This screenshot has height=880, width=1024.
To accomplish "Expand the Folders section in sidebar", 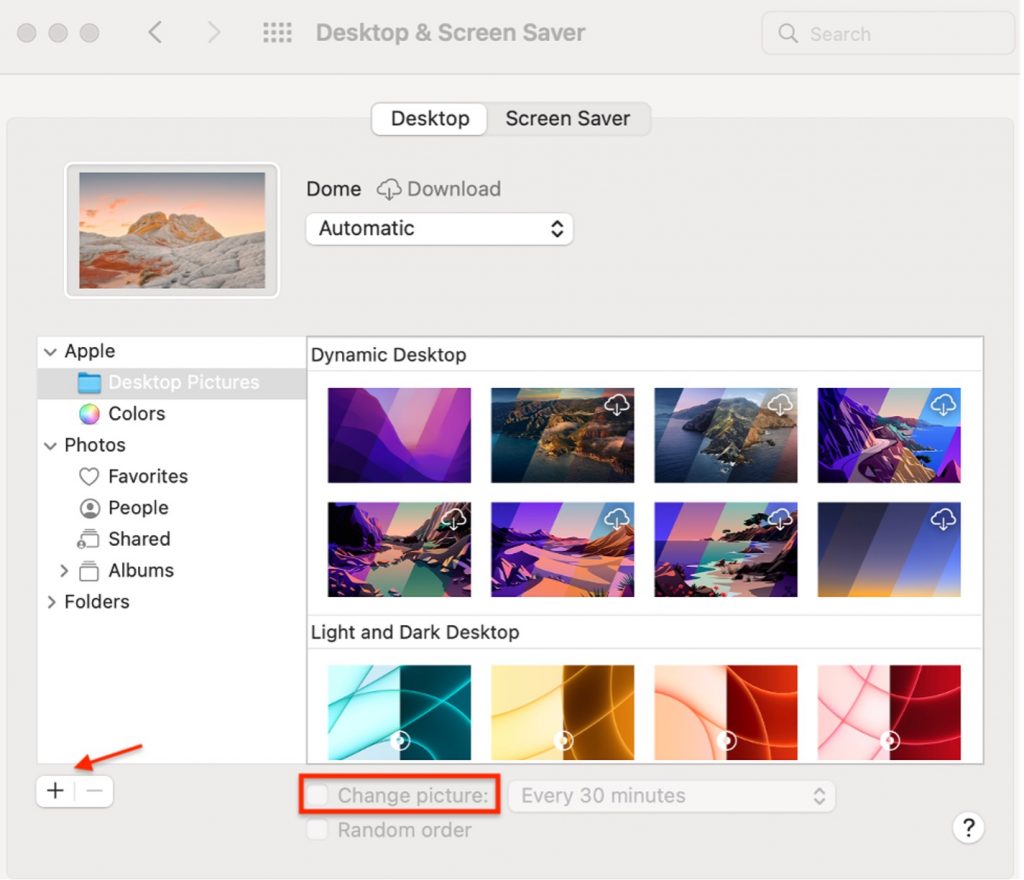I will tap(52, 602).
